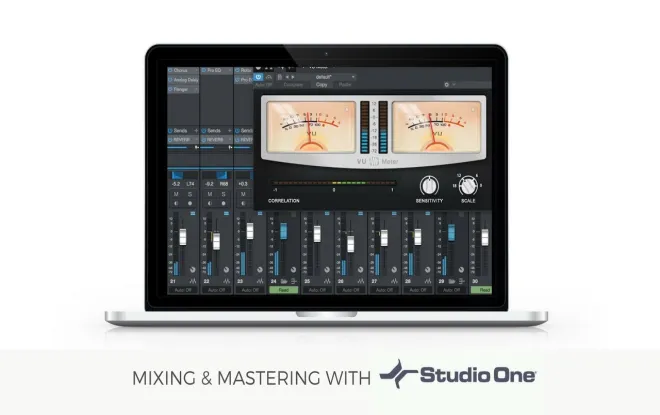Click the round knob icon on channel 27
660x415 pixels.
click(394, 270)
